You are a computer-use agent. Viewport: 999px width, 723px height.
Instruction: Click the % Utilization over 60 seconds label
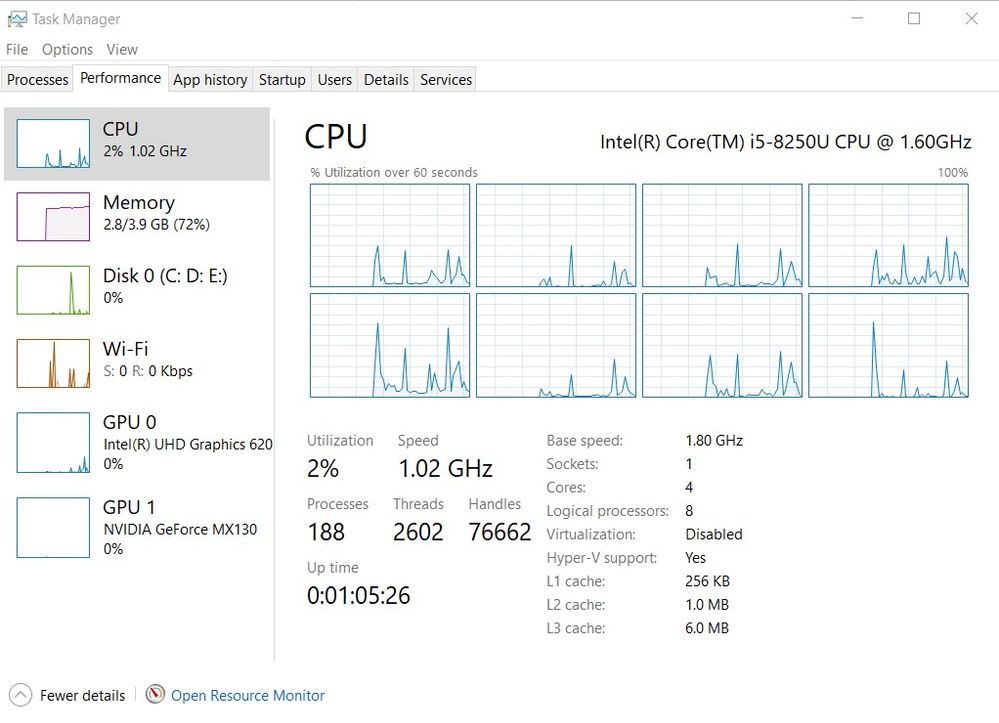[394, 172]
